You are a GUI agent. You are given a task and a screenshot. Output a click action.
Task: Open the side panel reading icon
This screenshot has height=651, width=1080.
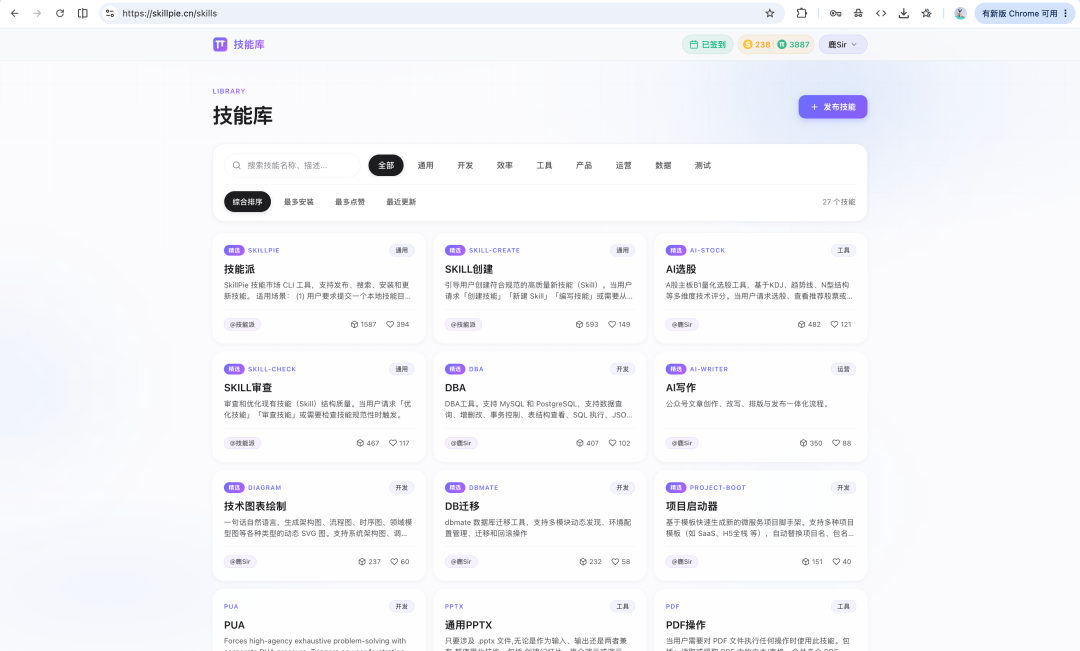83,13
